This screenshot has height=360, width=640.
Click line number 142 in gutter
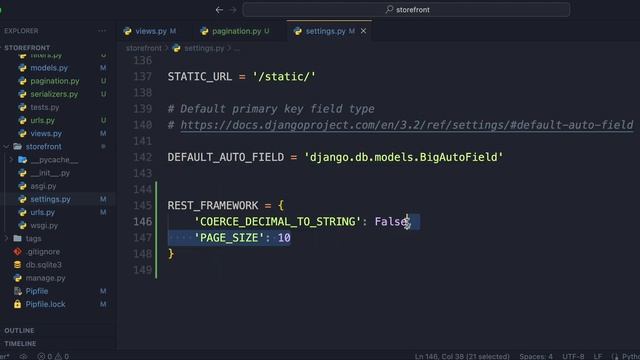tap(142, 158)
